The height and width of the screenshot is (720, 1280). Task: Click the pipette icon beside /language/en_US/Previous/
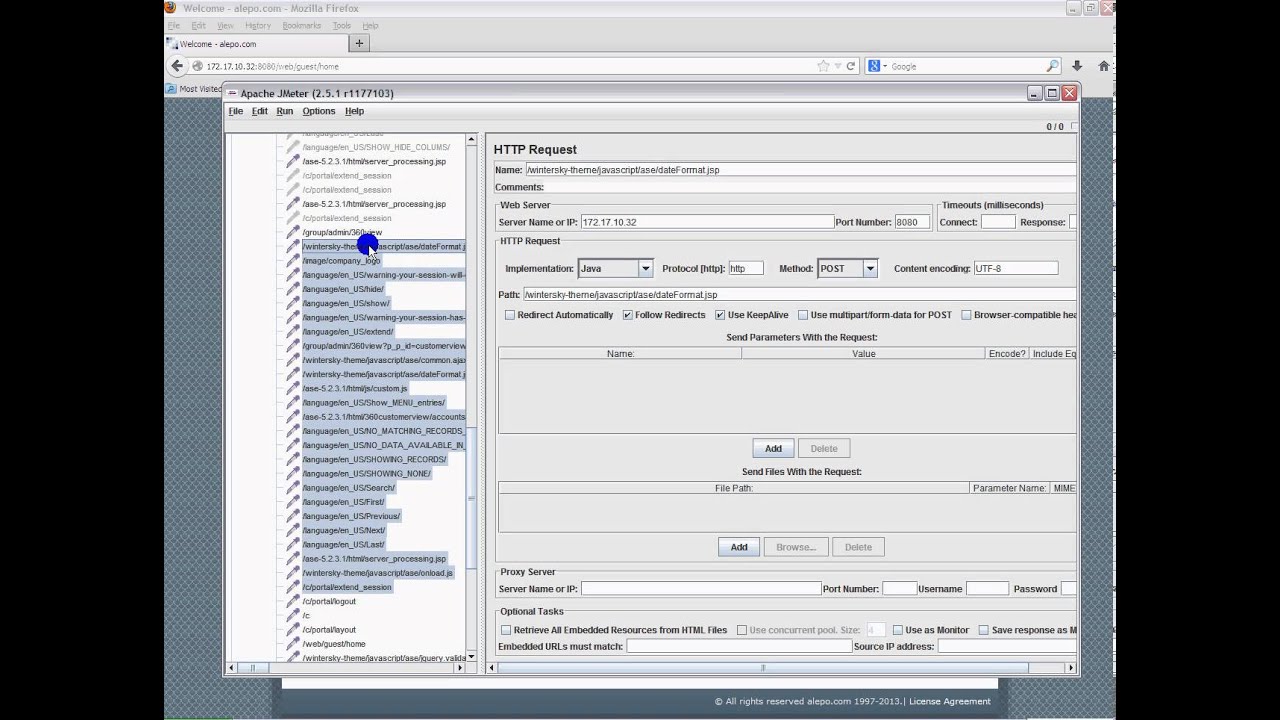point(293,516)
